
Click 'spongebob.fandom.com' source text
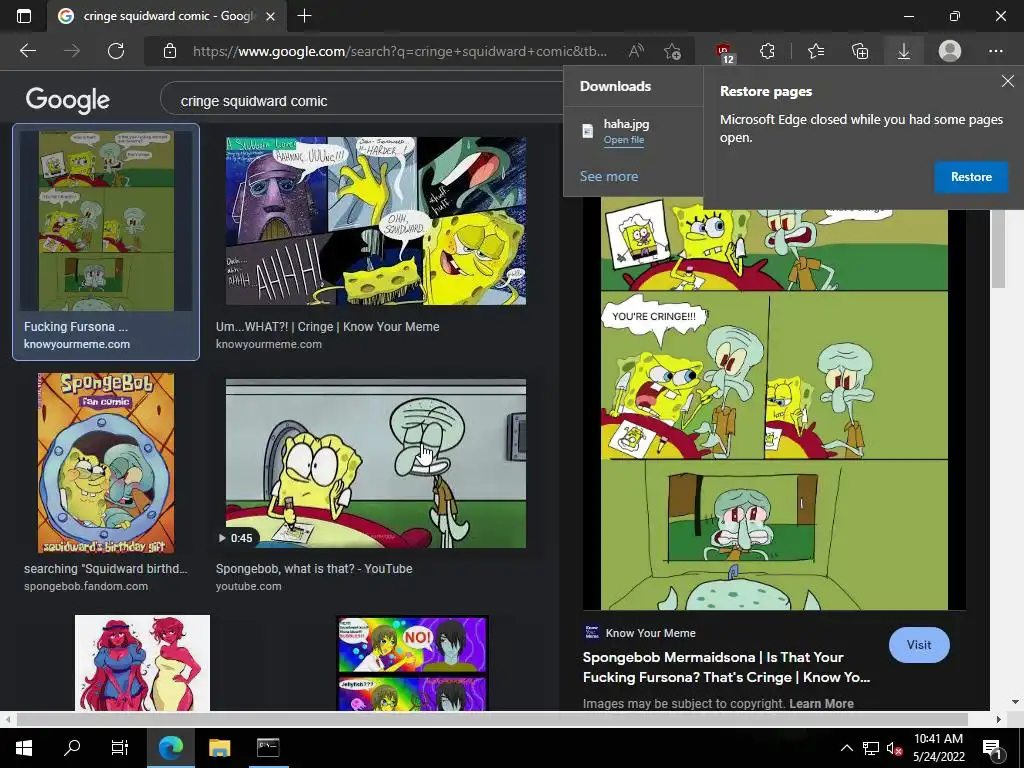coord(86,586)
